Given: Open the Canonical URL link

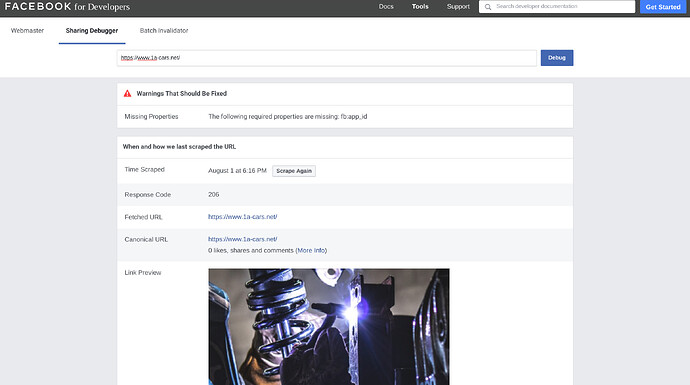Looking at the screenshot, I should pyautogui.click(x=242, y=239).
